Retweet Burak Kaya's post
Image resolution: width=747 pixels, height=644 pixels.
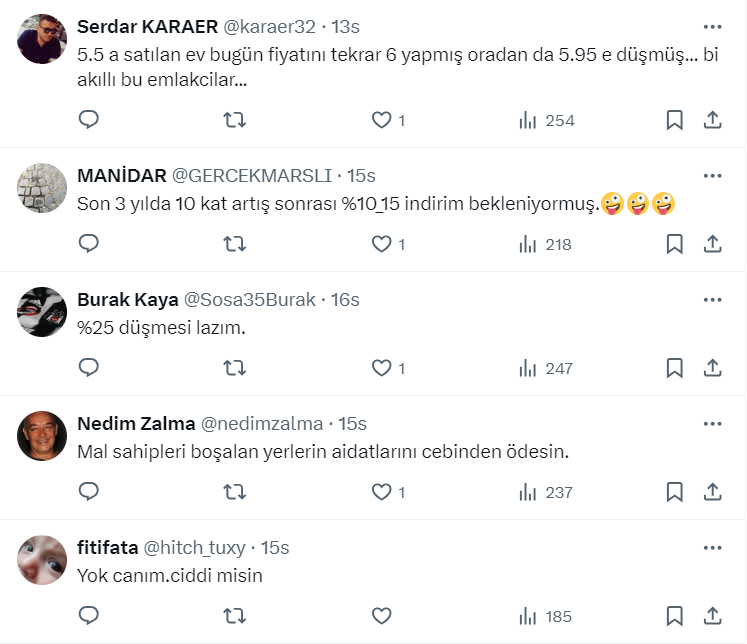pyautogui.click(x=235, y=368)
